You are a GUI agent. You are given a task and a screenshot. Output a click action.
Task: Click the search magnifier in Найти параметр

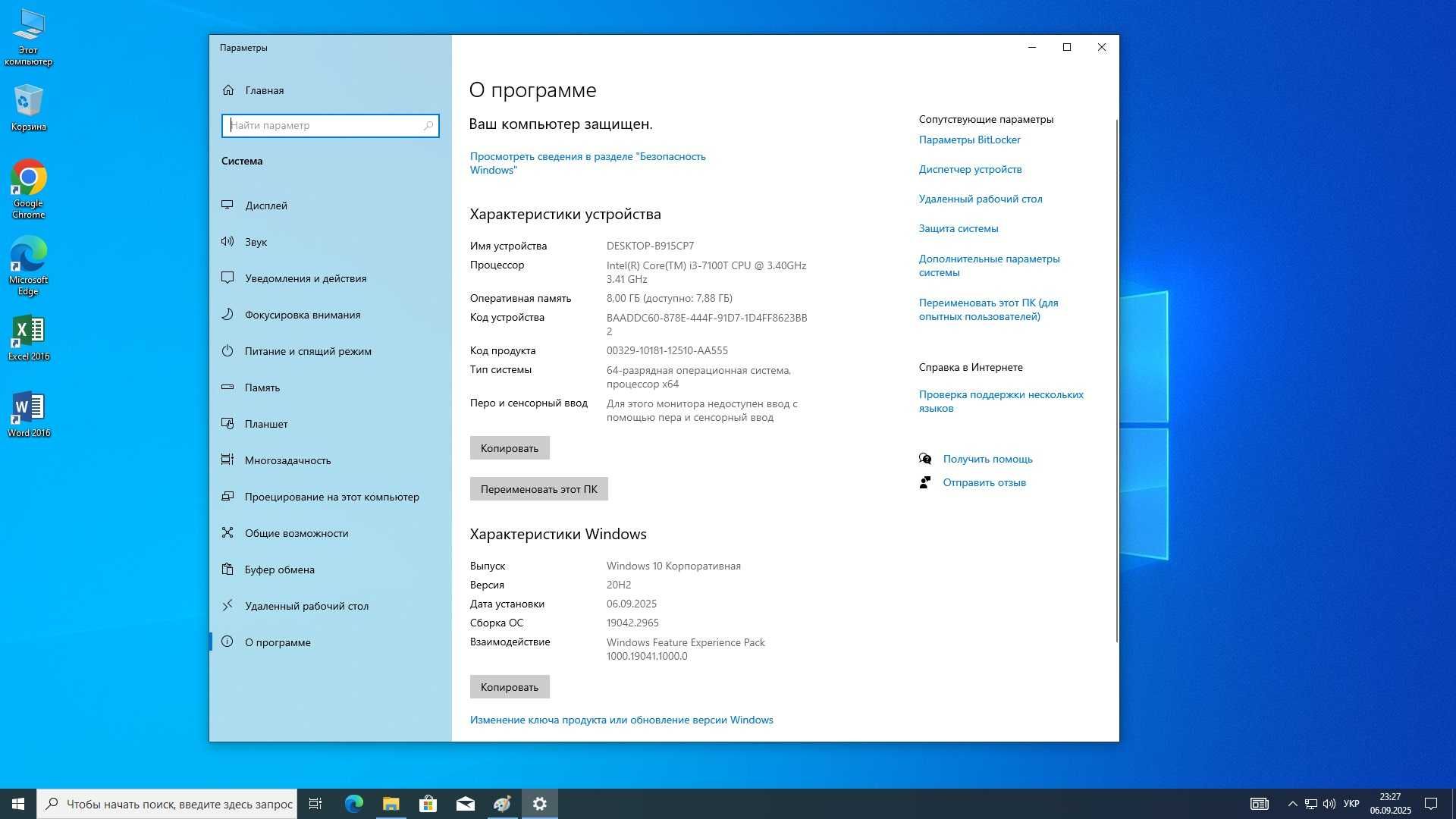pos(428,126)
